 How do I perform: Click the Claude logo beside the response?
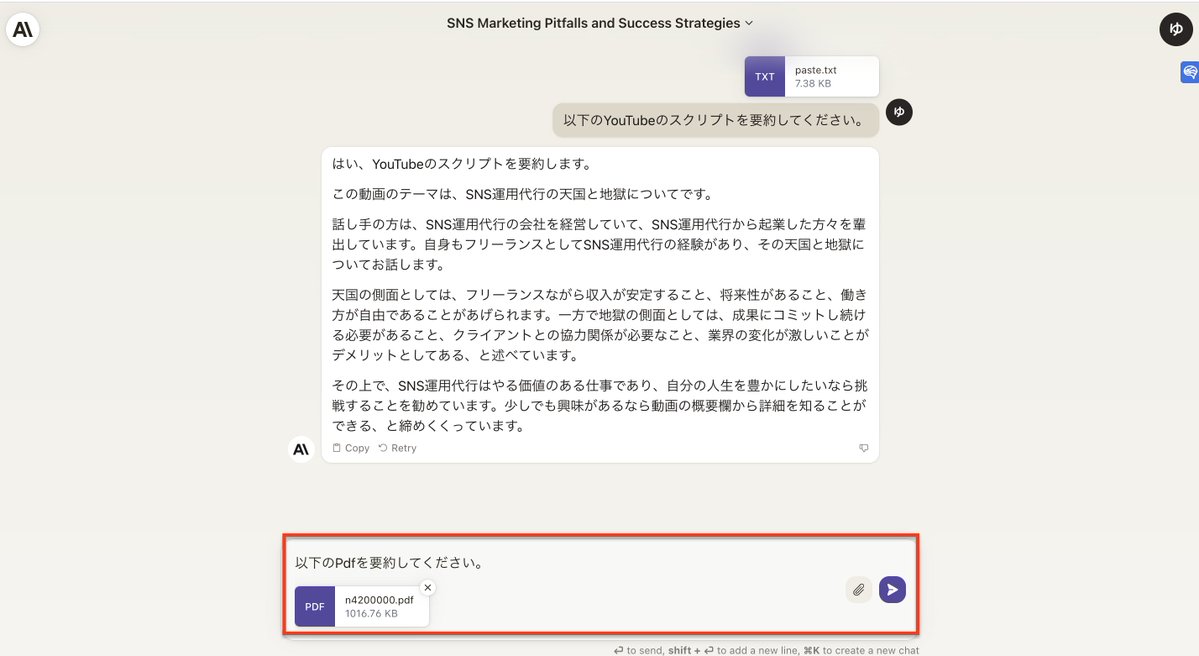point(301,449)
